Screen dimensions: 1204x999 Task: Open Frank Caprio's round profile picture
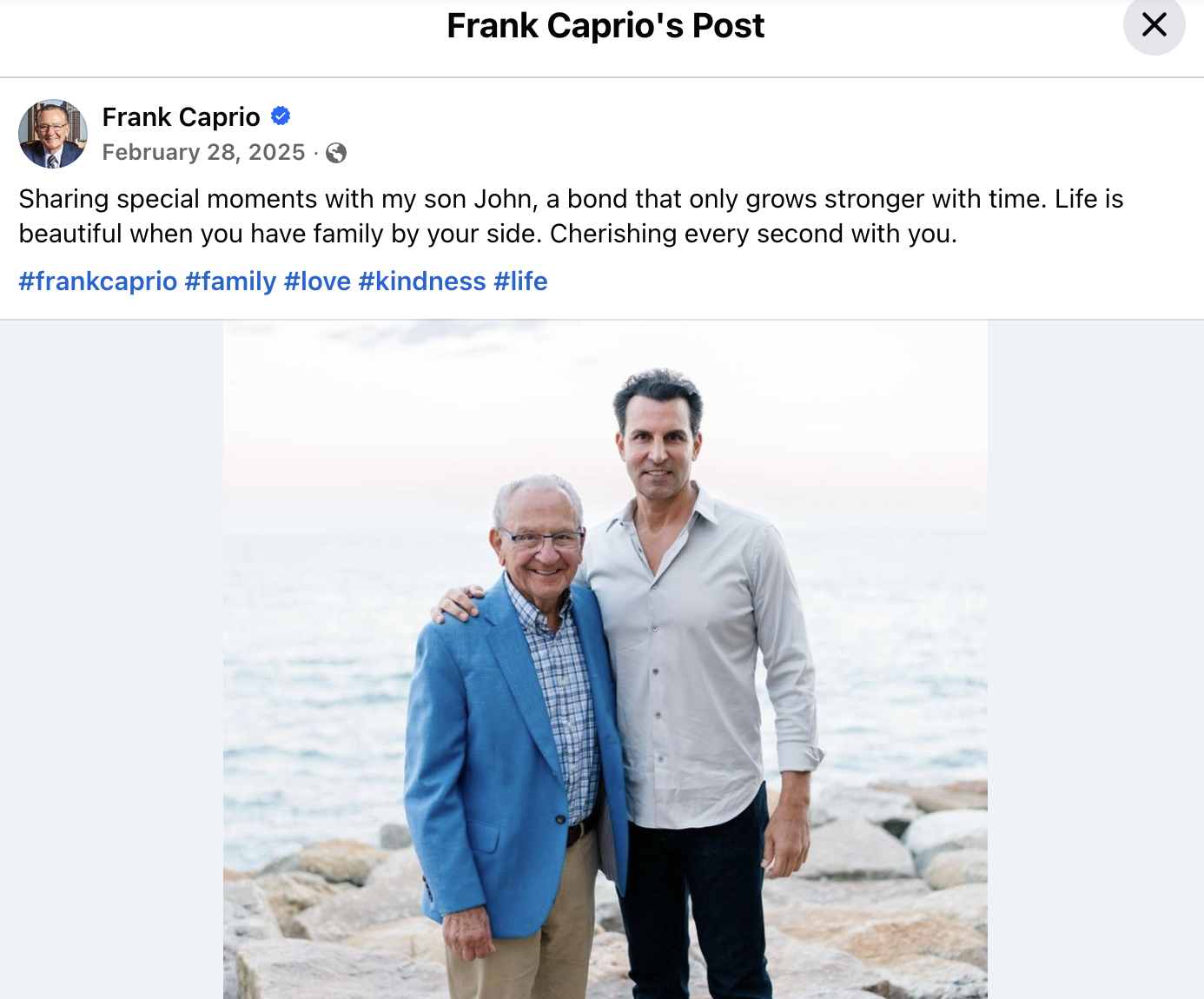[52, 133]
